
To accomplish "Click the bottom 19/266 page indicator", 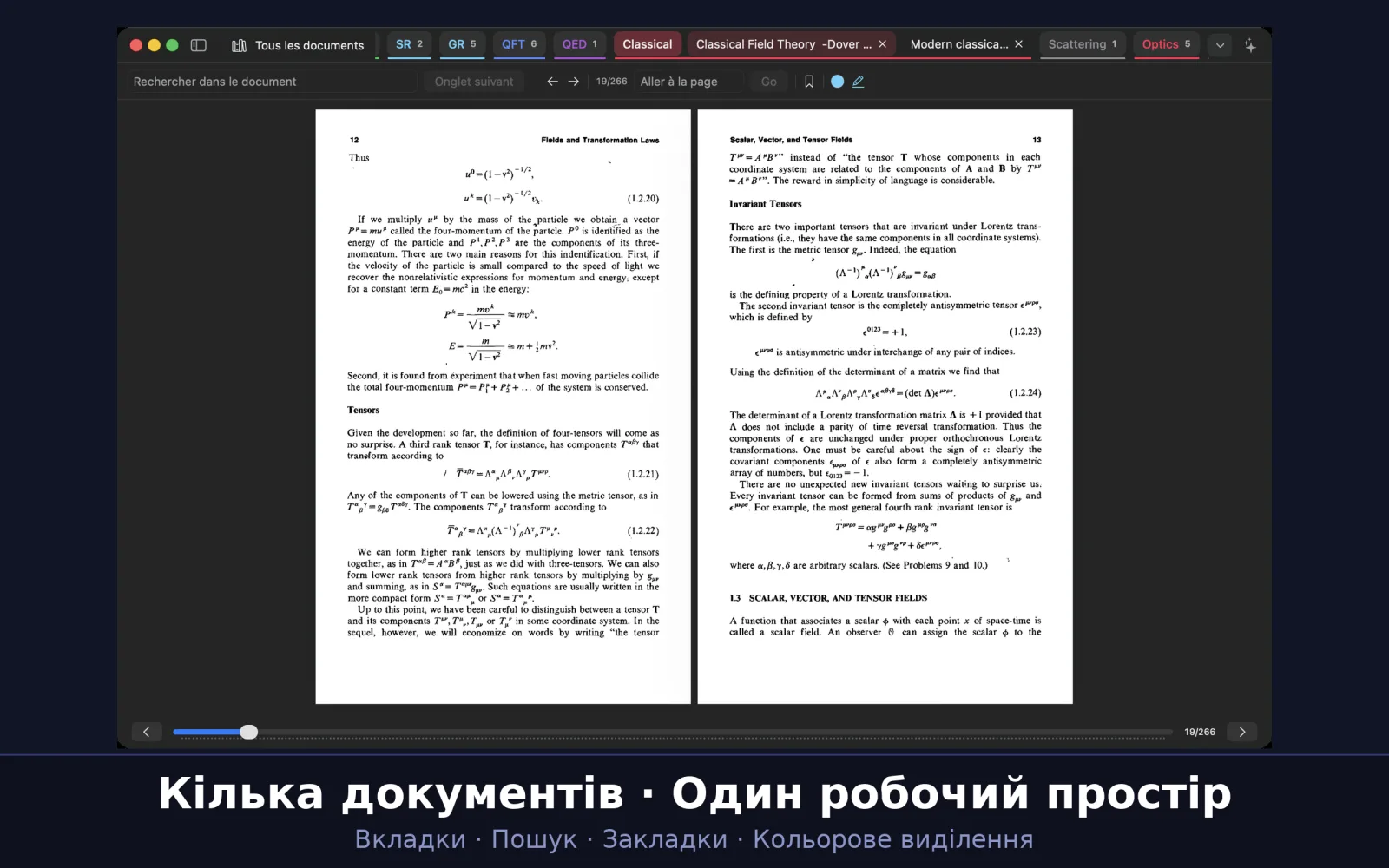I will pyautogui.click(x=1200, y=732).
